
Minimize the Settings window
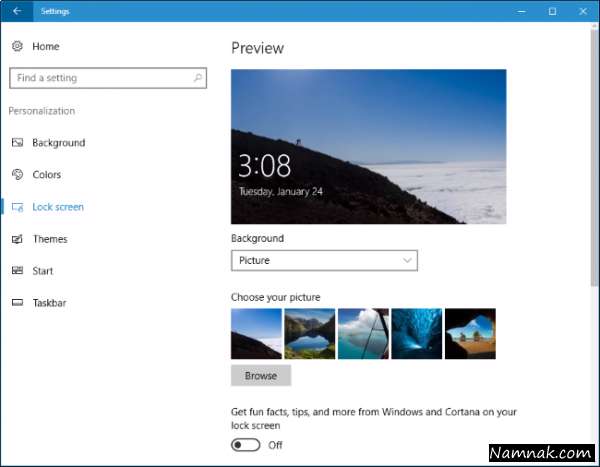click(521, 11)
